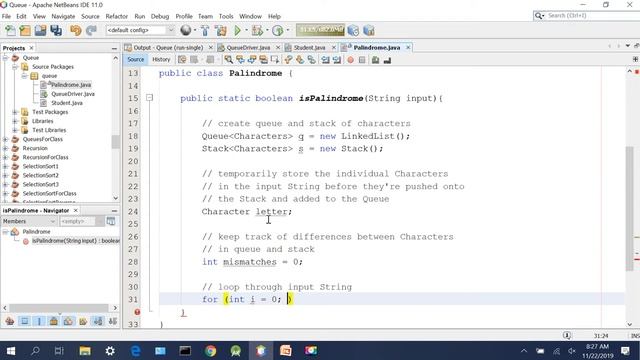Click the Save All toolbar icon
The height and width of the screenshot is (360, 640).
[x=56, y=31]
